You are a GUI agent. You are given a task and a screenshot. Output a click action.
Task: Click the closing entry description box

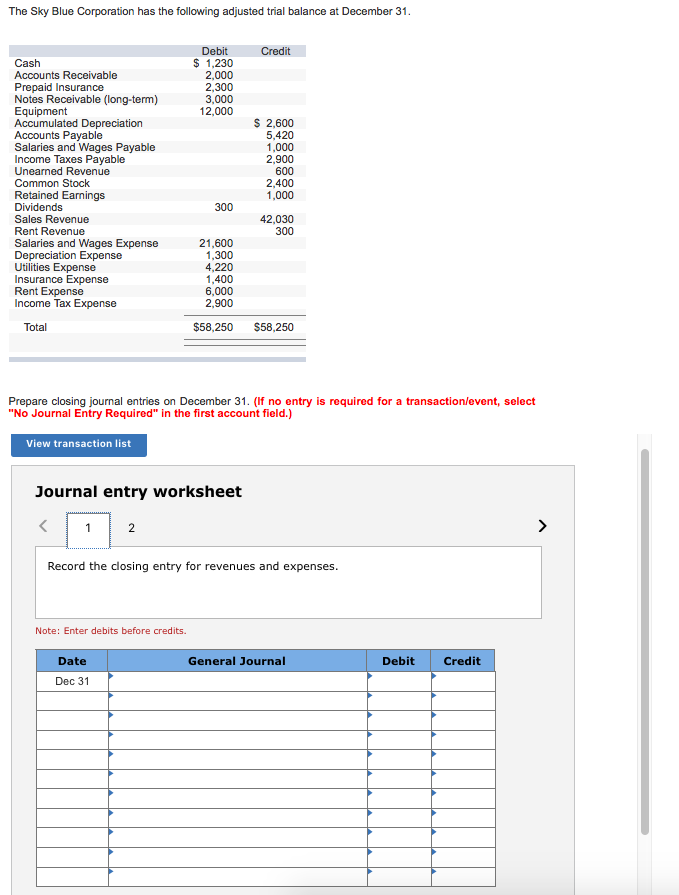288,582
